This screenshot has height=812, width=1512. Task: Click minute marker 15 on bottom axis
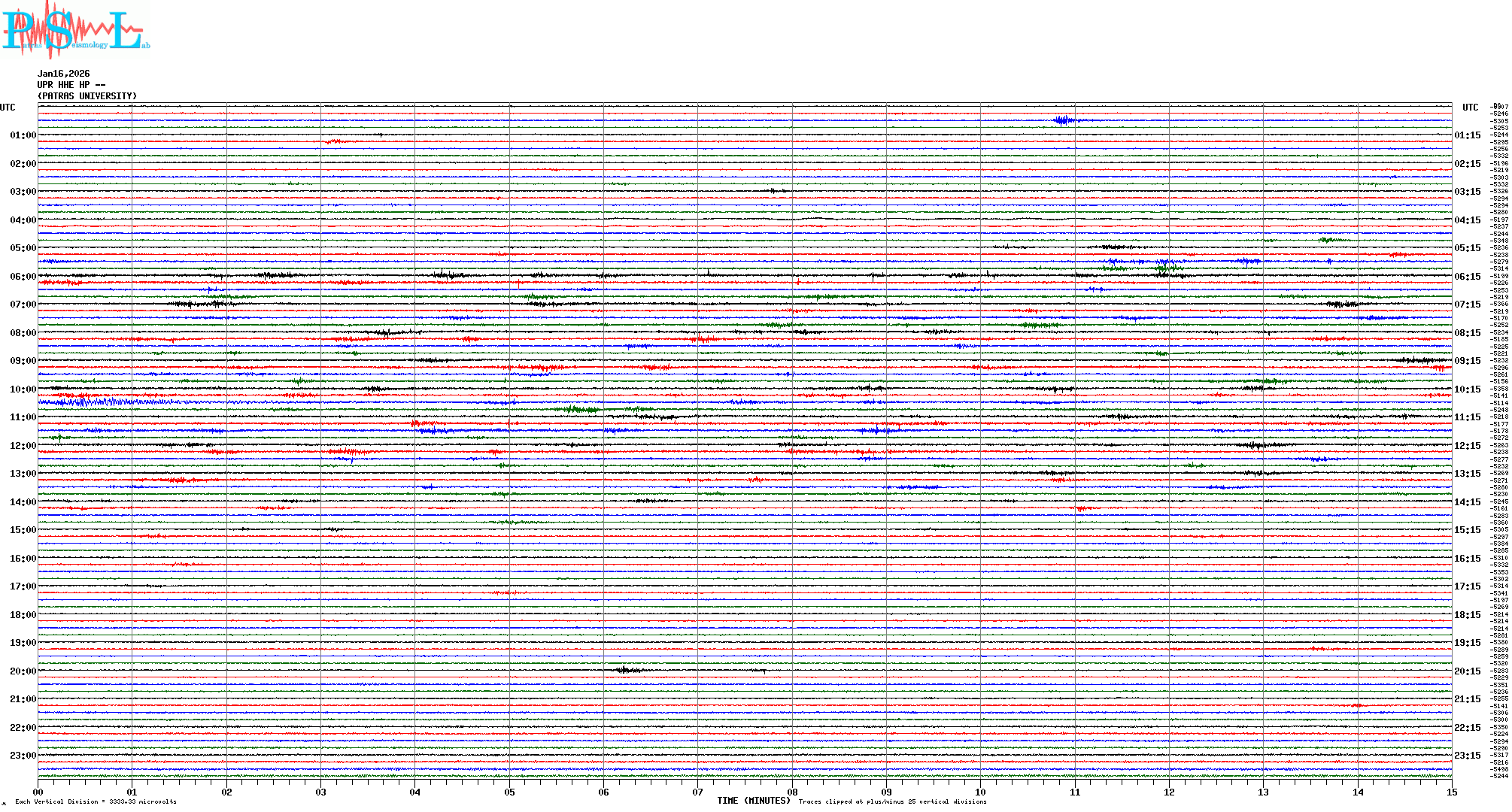[1451, 792]
